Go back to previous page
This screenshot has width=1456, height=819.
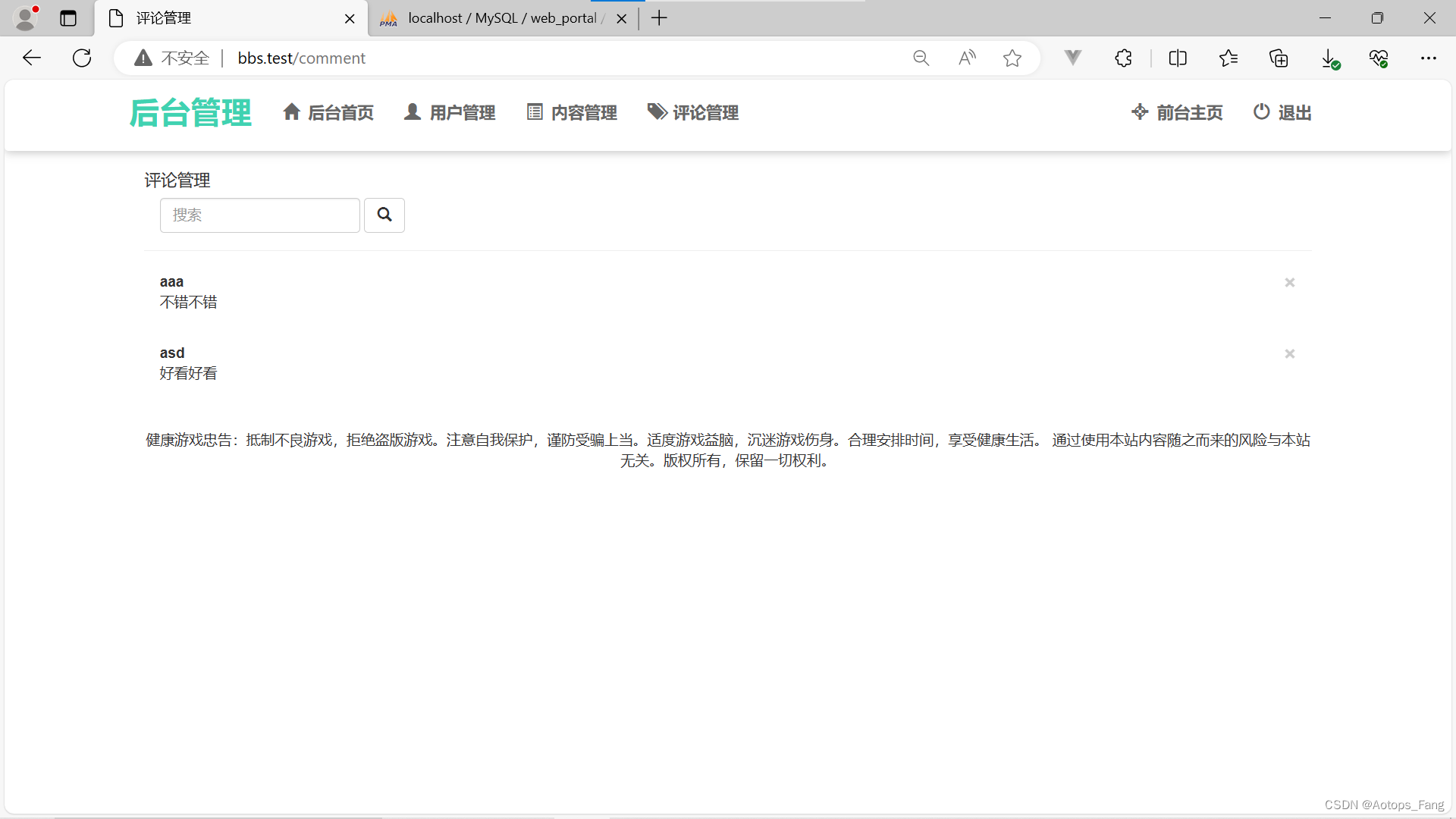click(32, 58)
